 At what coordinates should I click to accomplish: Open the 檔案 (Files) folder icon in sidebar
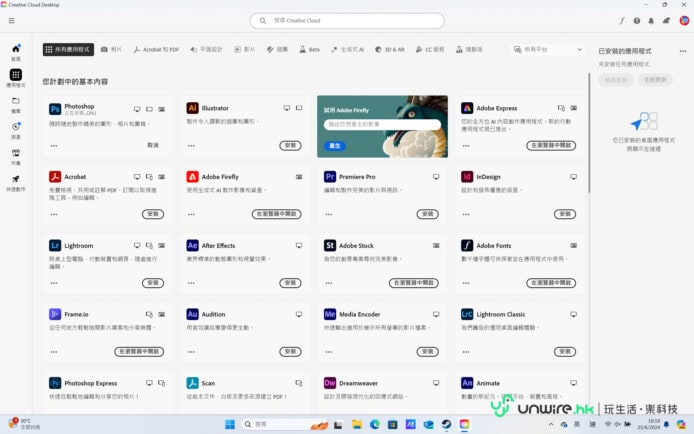[16, 101]
